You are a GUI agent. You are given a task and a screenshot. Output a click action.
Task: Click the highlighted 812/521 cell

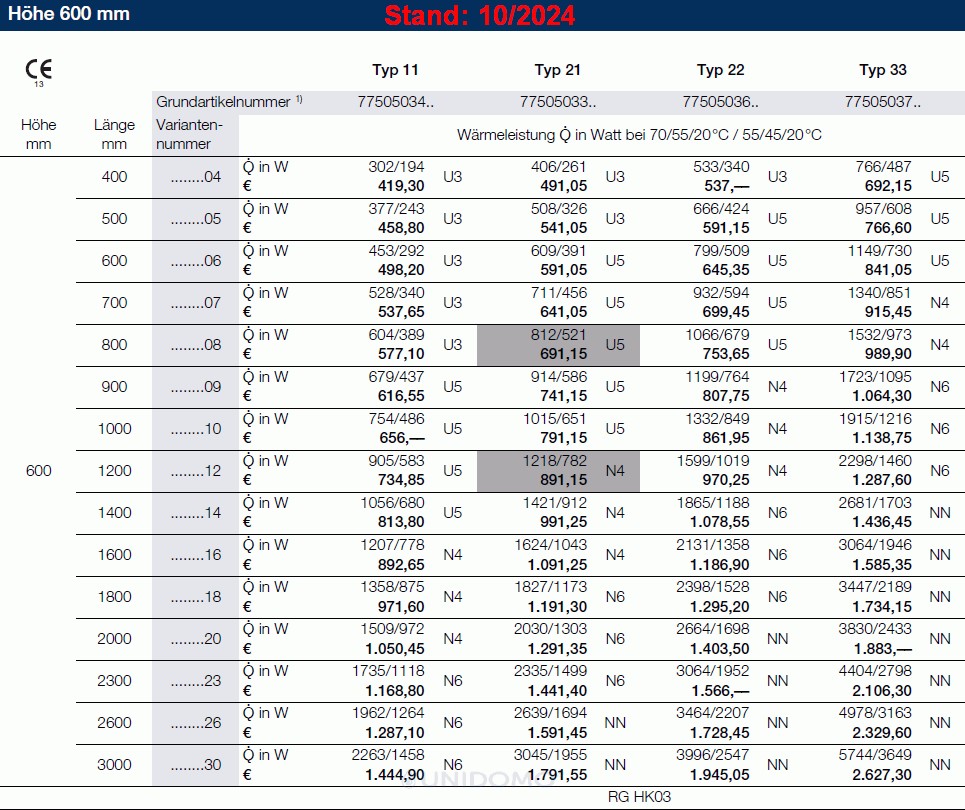pos(558,345)
